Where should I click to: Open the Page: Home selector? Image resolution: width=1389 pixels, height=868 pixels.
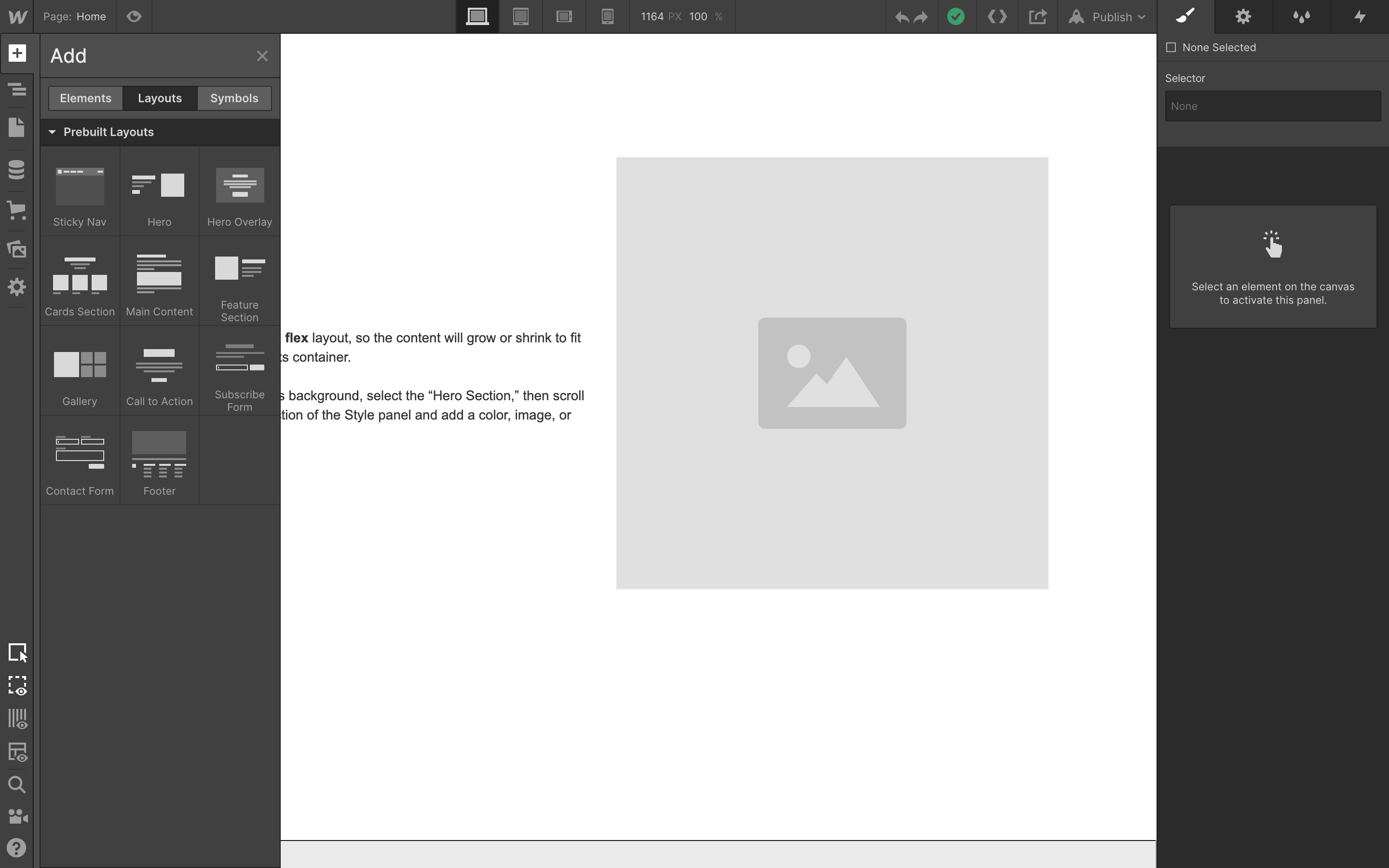pyautogui.click(x=75, y=17)
